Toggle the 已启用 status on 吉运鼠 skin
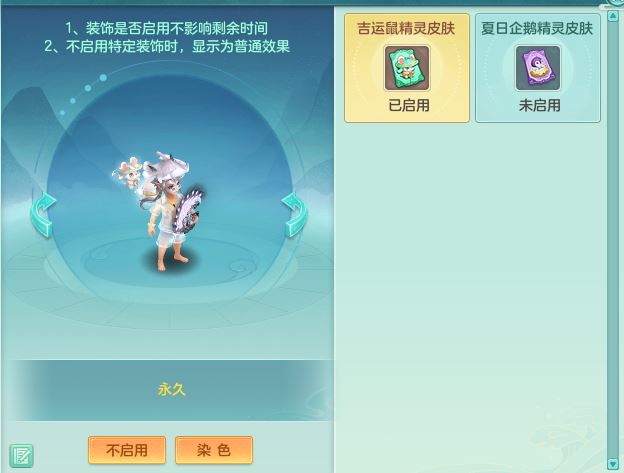Viewport: 624px width, 473px height. pyautogui.click(x=409, y=105)
